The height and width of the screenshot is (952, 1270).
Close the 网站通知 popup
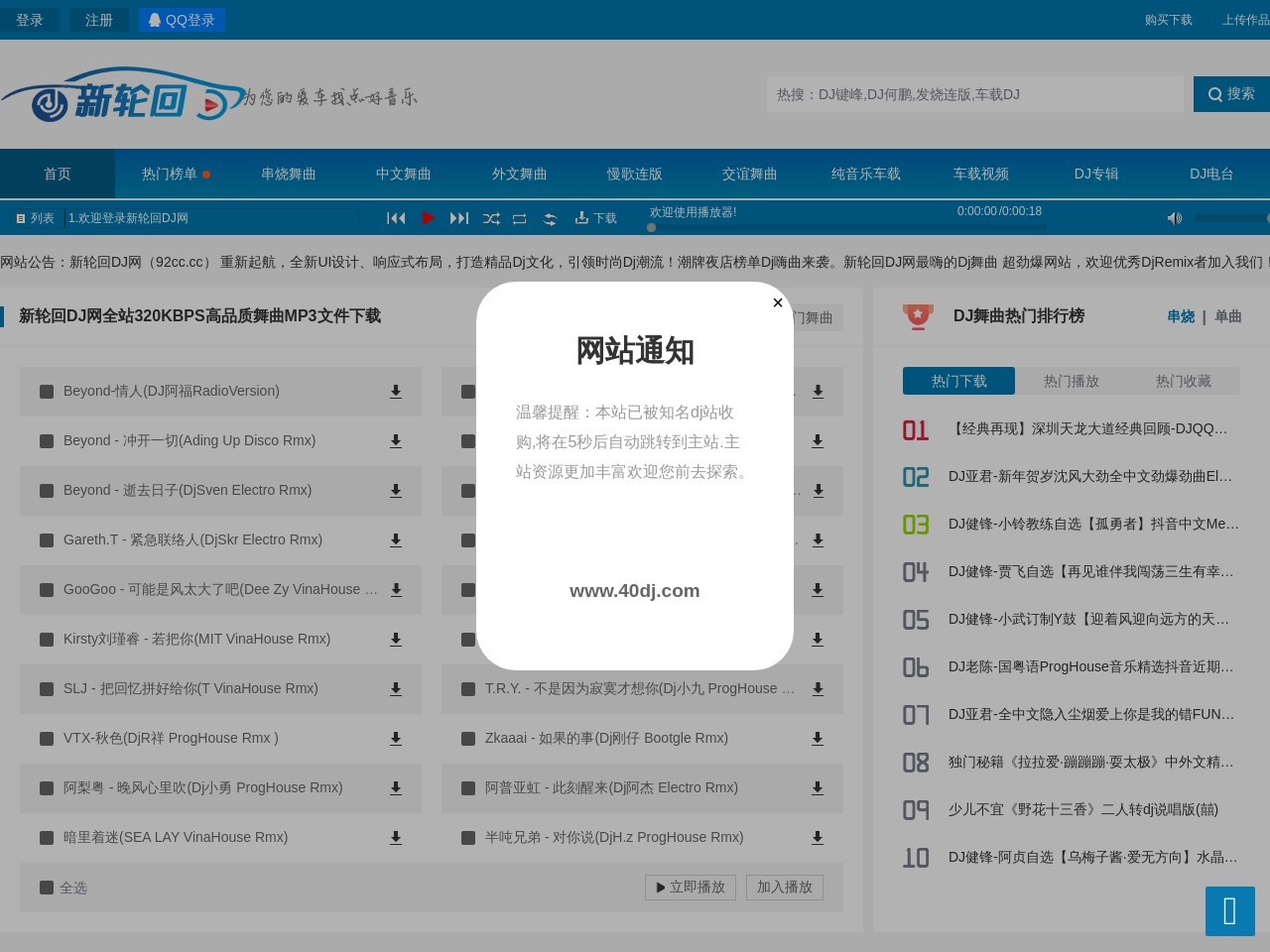coord(778,302)
